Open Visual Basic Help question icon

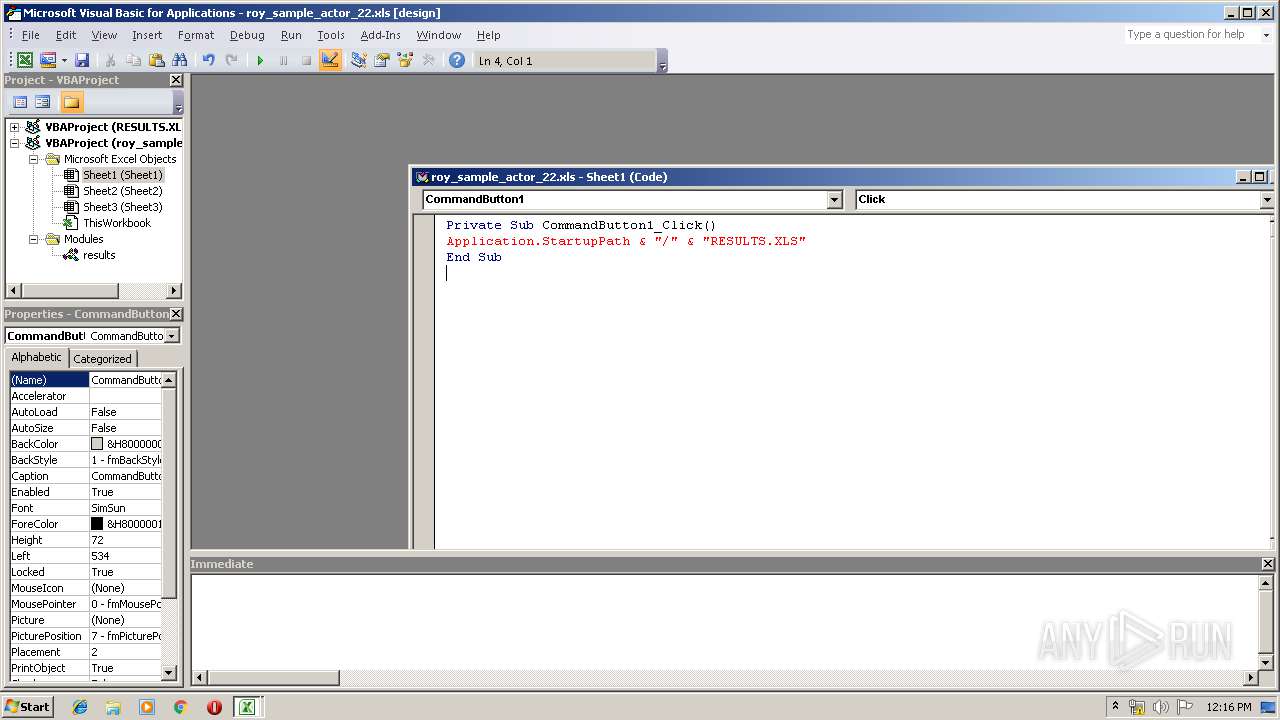(457, 60)
